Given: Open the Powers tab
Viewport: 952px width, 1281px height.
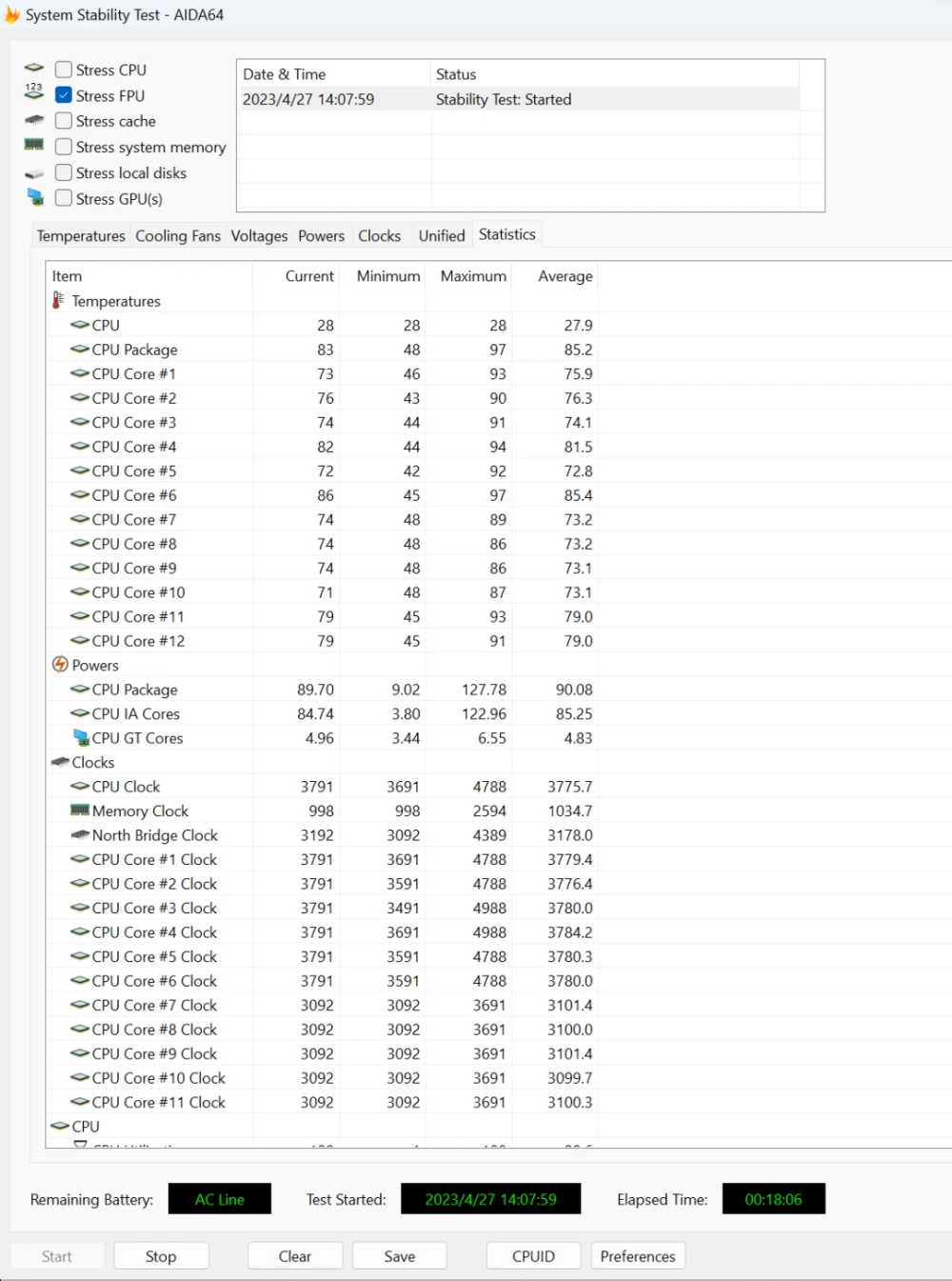Looking at the screenshot, I should (322, 236).
